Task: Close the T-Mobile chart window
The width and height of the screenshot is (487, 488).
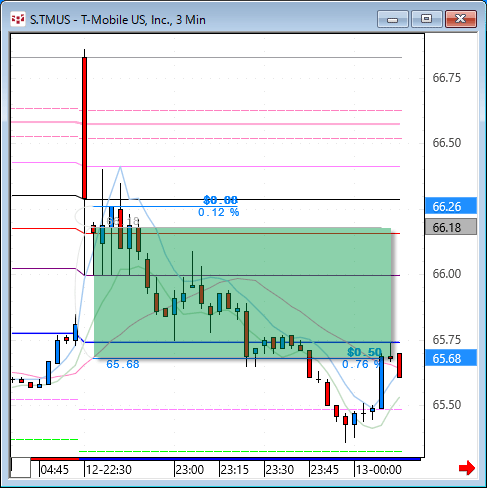Action: click(x=461, y=19)
